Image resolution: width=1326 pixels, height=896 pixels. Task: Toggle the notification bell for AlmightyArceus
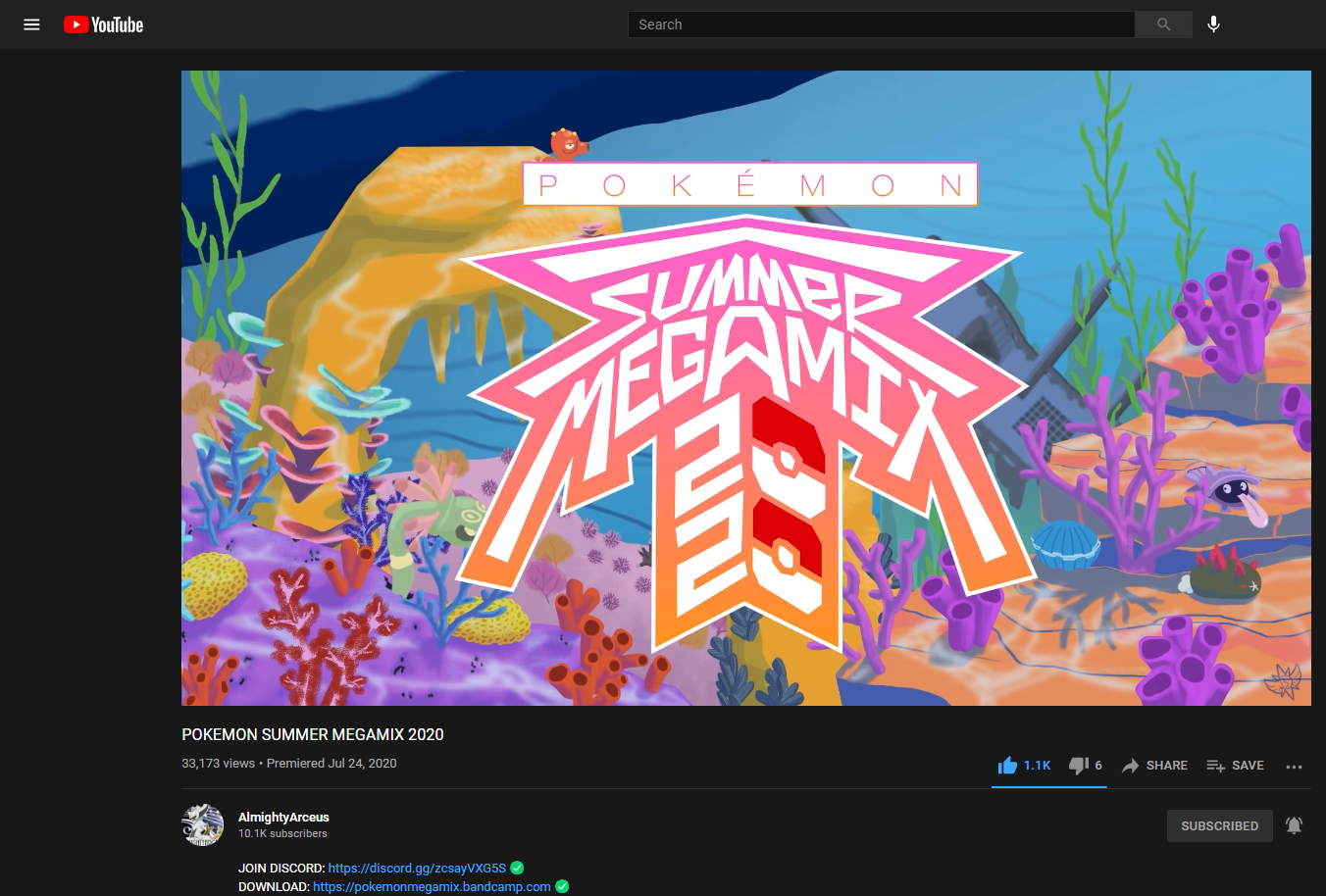[1294, 825]
